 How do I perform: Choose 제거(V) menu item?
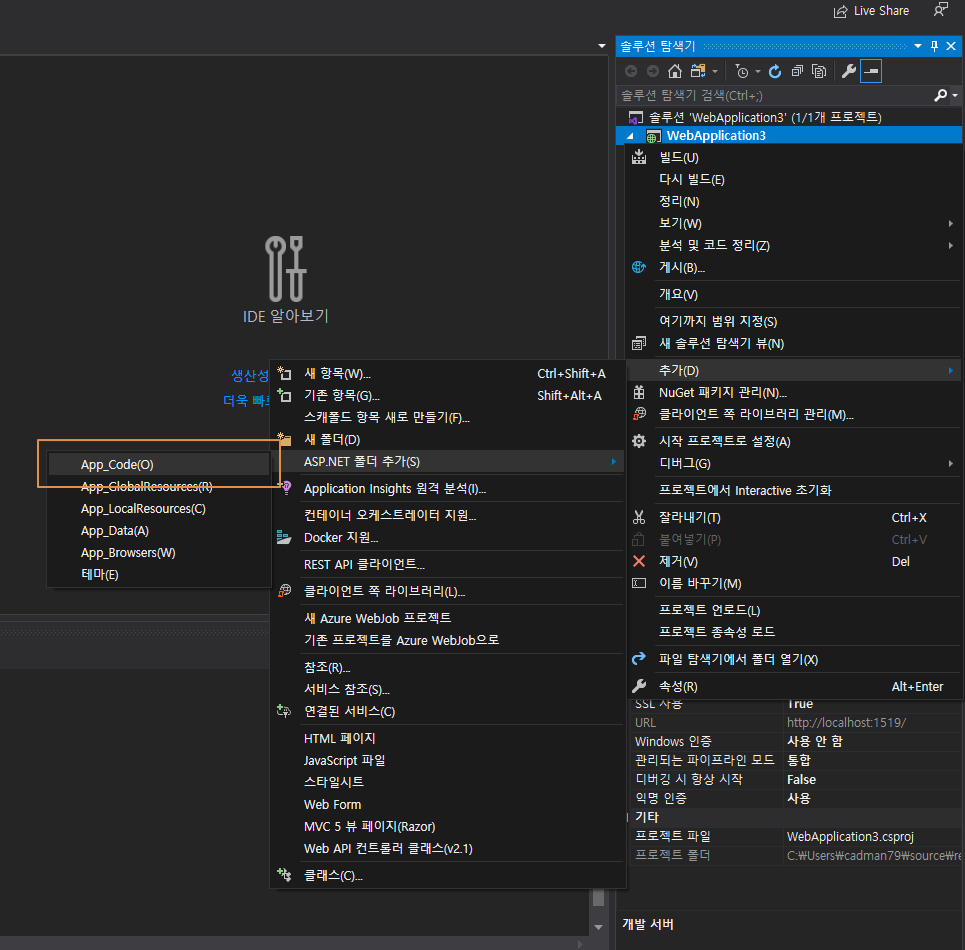pyautogui.click(x=793, y=562)
